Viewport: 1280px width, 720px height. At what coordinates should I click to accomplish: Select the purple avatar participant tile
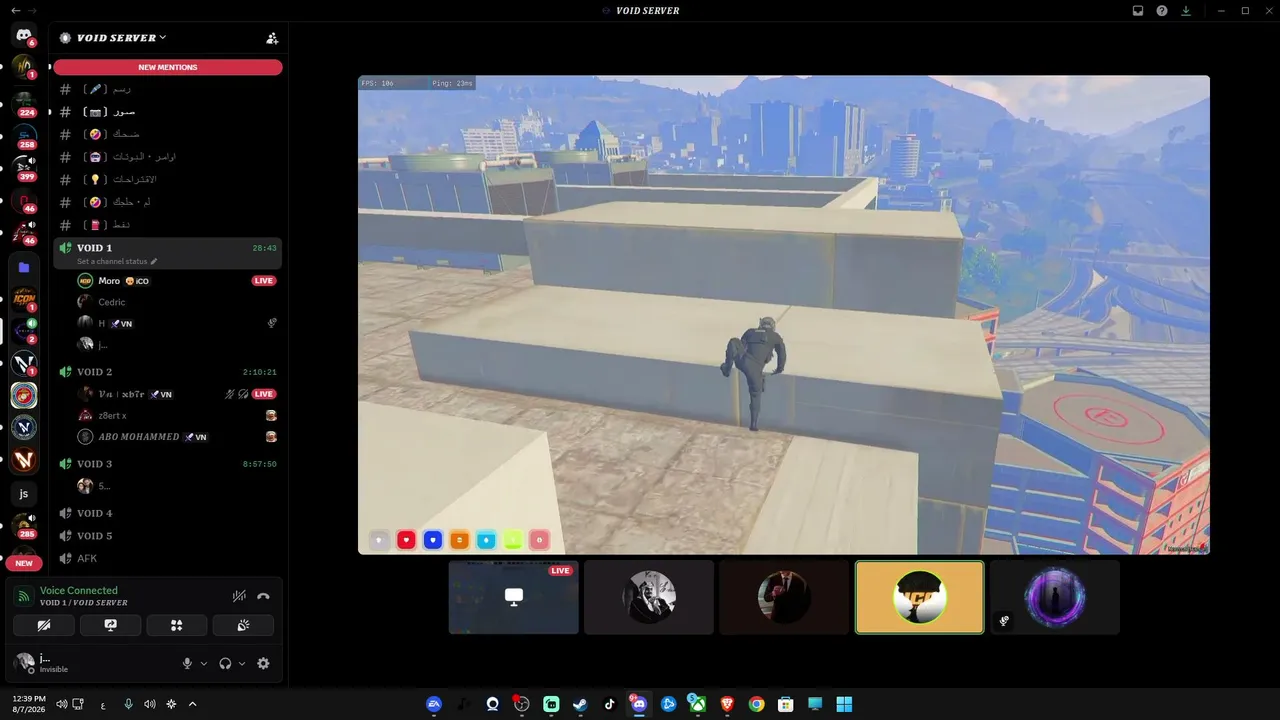pos(1055,597)
